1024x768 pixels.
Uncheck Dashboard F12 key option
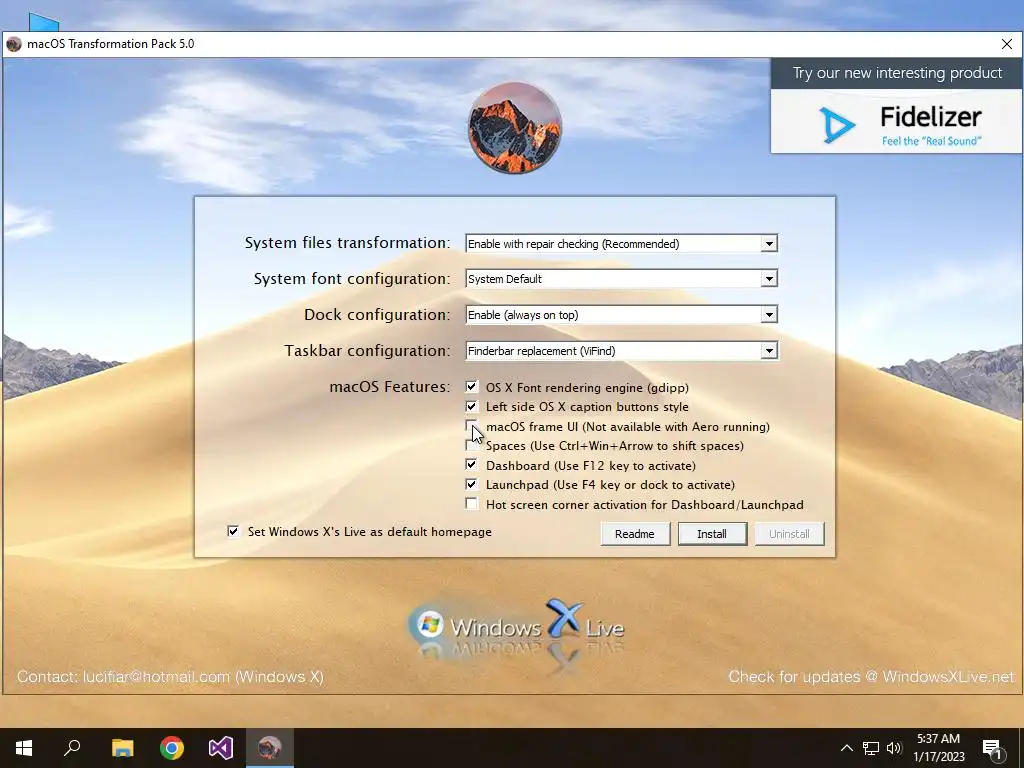tap(471, 465)
